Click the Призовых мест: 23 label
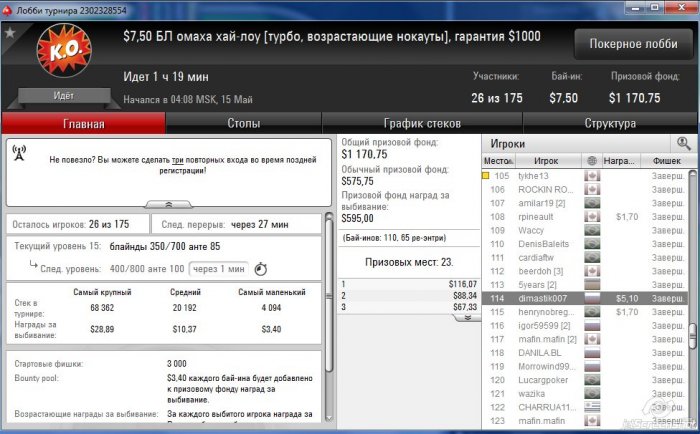 (x=409, y=262)
